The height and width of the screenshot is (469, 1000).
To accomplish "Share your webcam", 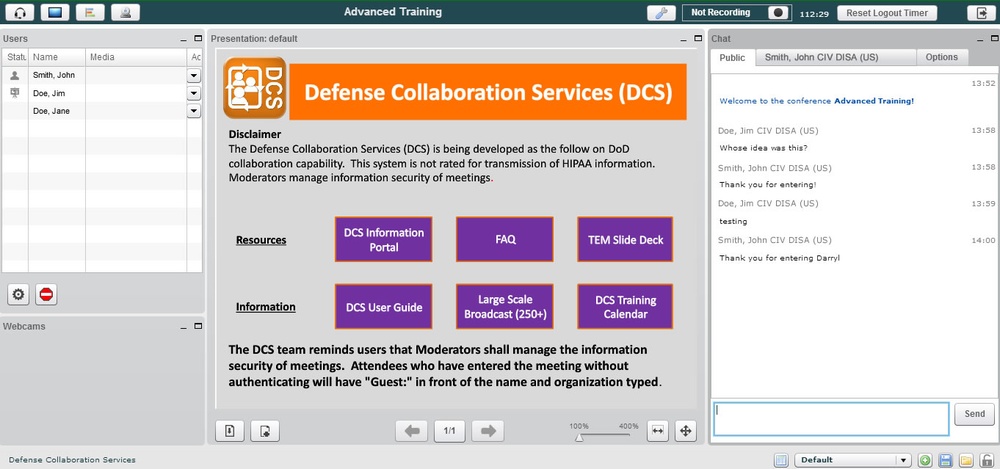I will (x=125, y=12).
